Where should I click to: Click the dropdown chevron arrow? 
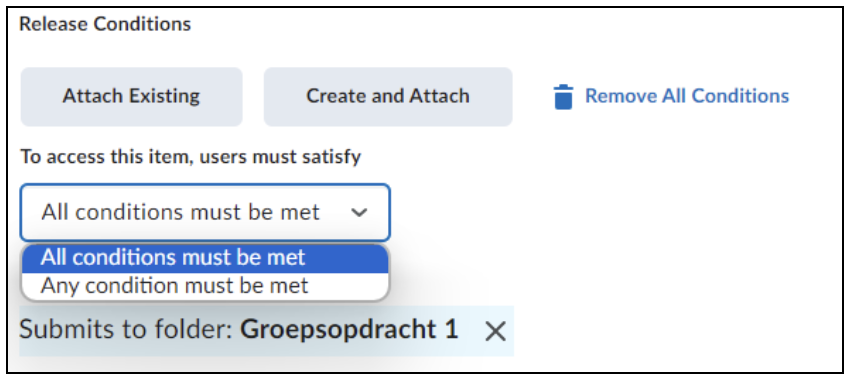tap(359, 212)
